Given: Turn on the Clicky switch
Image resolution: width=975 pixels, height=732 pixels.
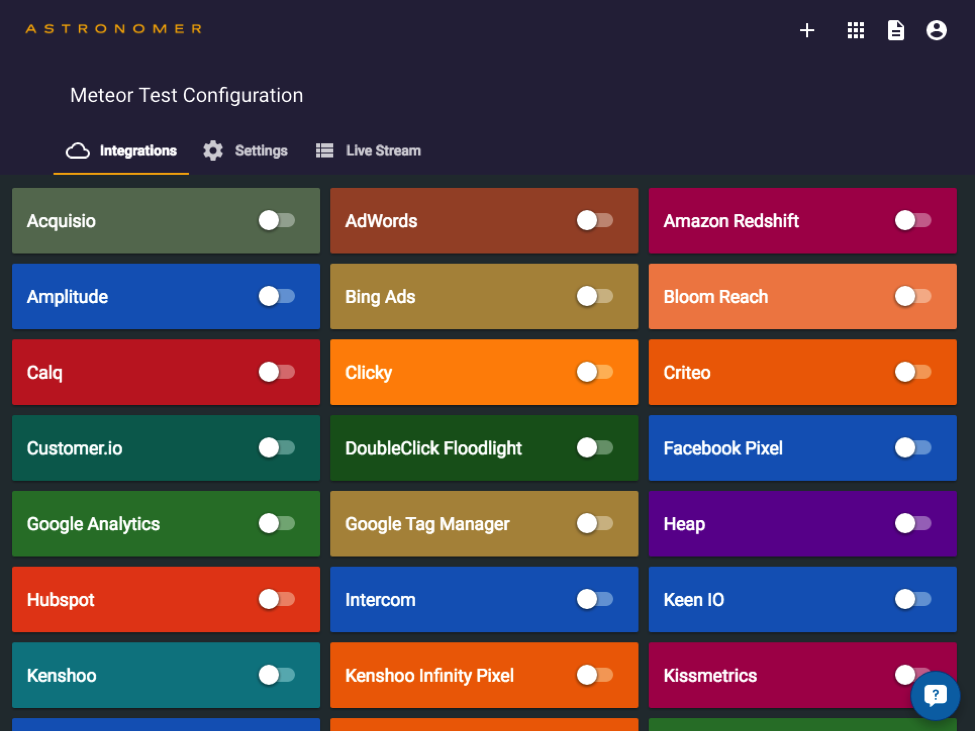Looking at the screenshot, I should [x=595, y=372].
